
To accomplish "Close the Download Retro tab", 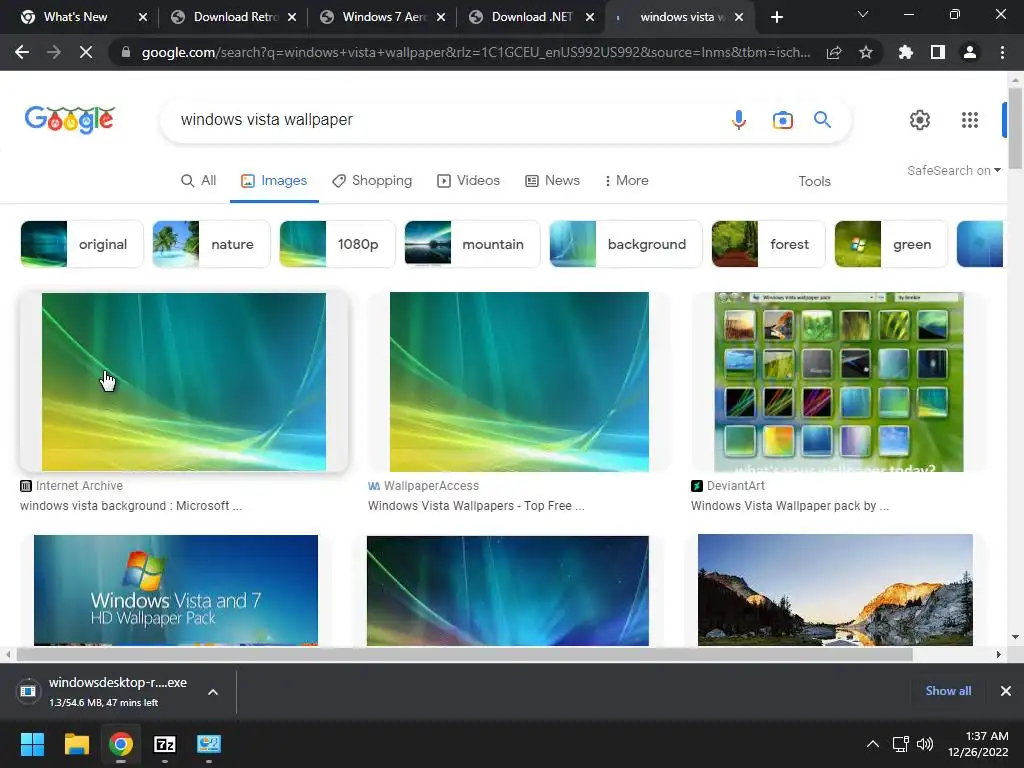I will click(292, 17).
